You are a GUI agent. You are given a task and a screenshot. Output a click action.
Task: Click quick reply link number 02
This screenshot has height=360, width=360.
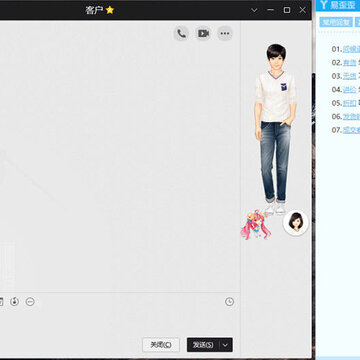pos(349,63)
